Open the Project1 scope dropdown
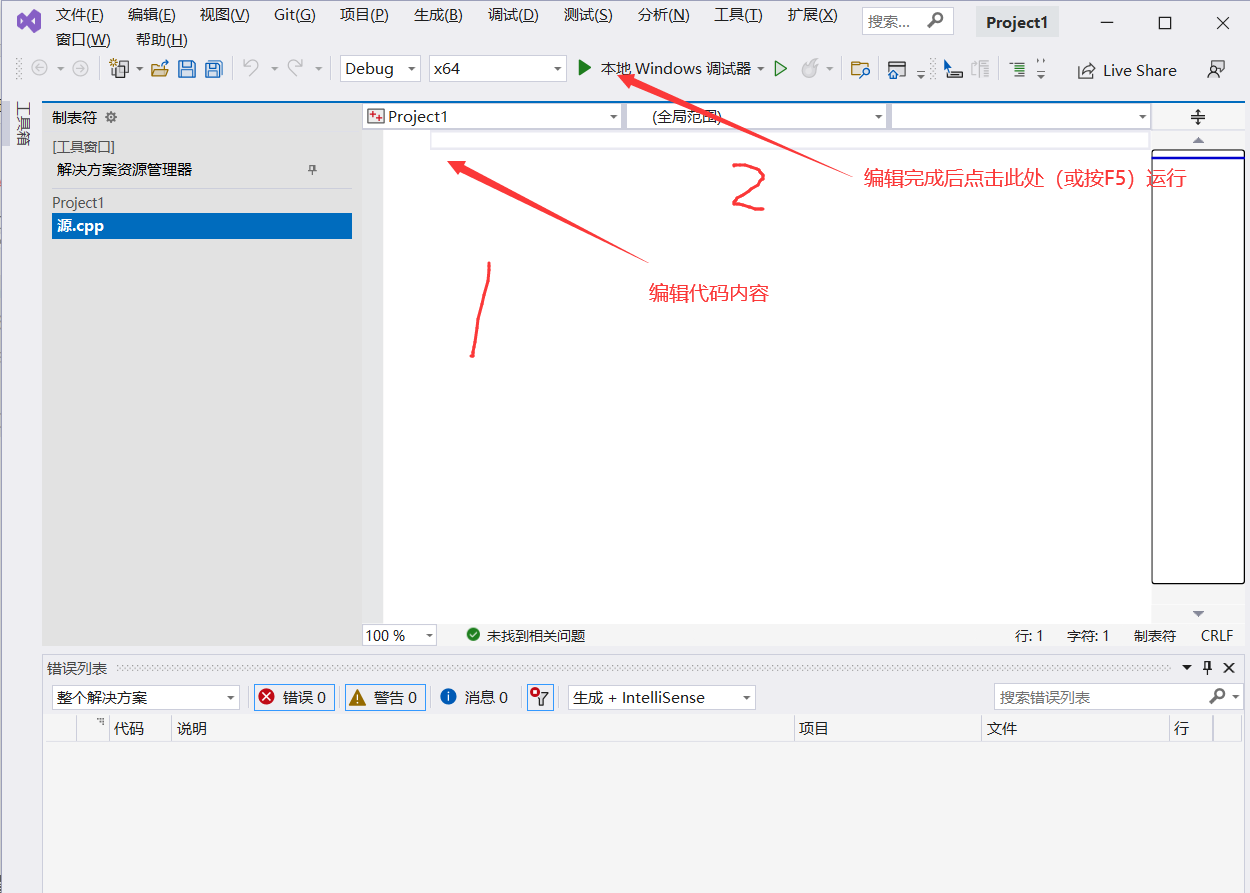 click(493, 117)
